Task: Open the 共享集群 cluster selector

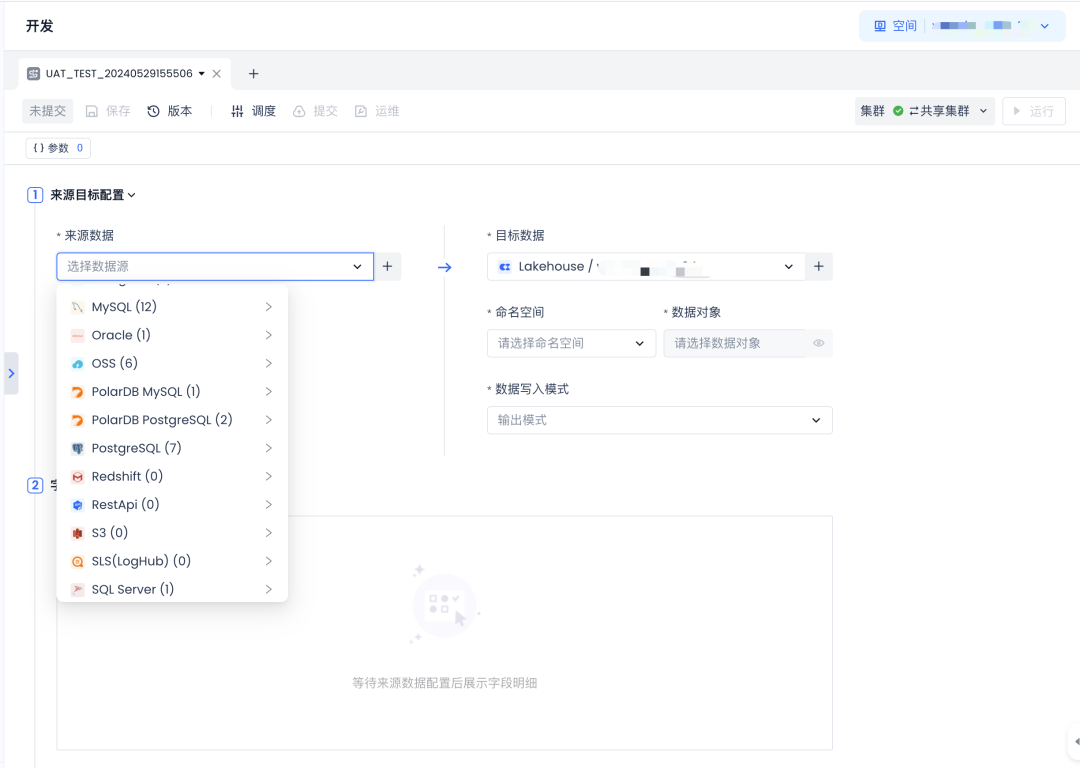Action: point(924,111)
